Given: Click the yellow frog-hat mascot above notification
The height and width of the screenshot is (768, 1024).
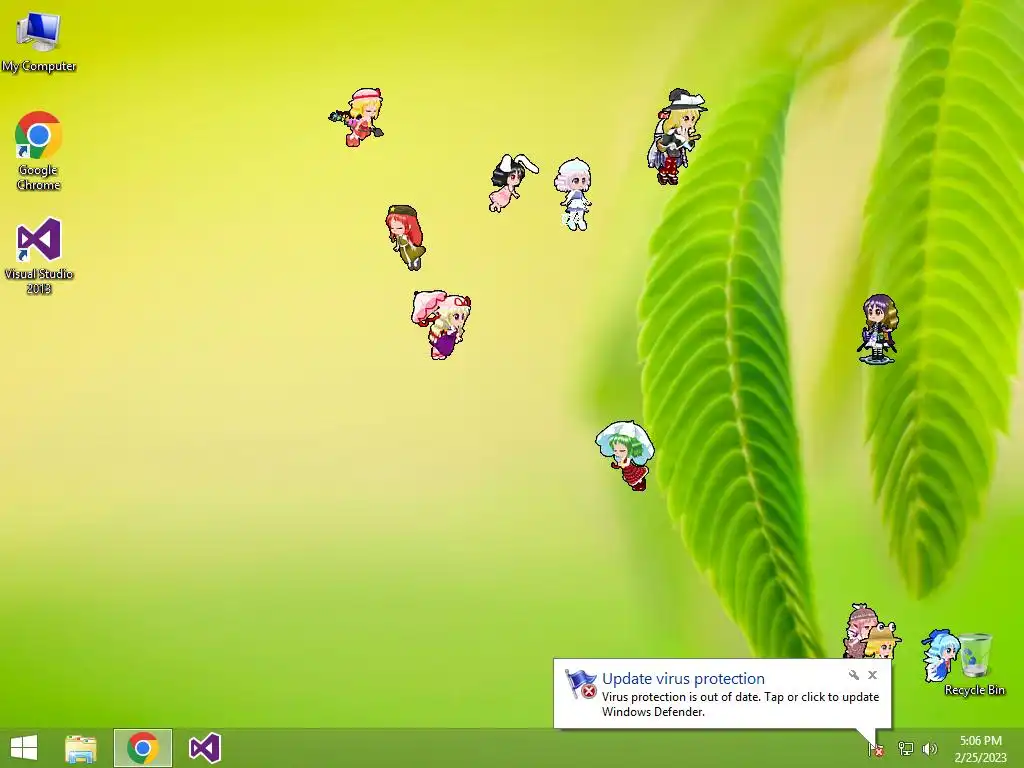Looking at the screenshot, I should point(883,641).
